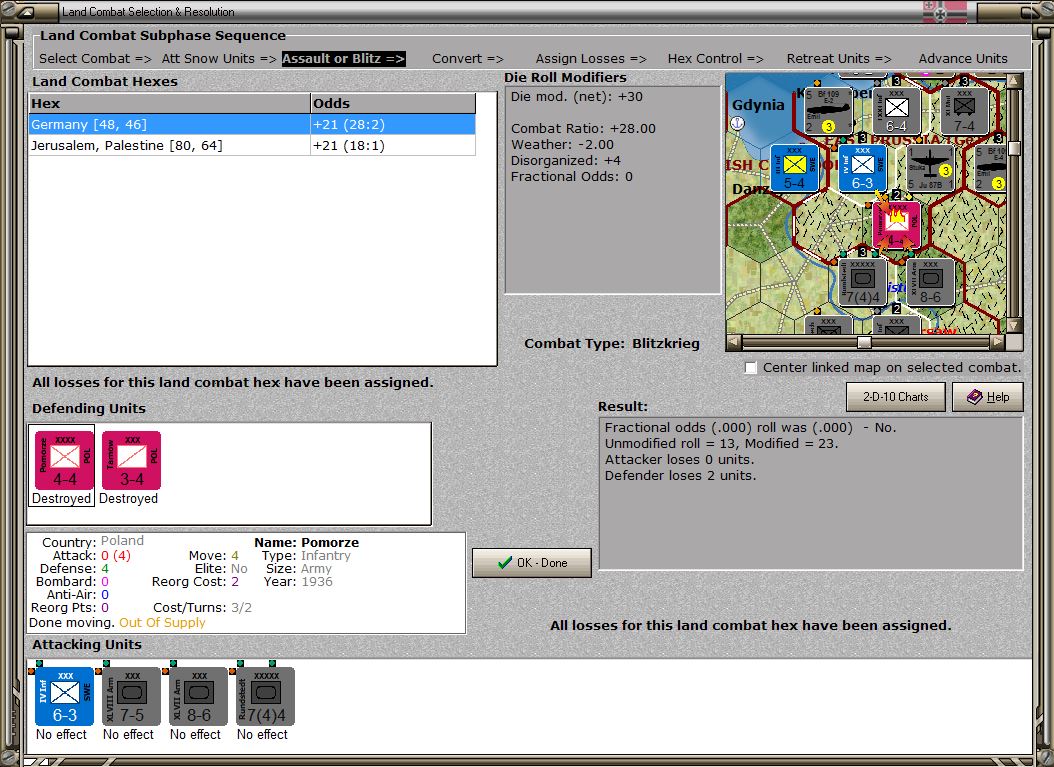Click the map vertical scrollbar thumb

click(1014, 149)
